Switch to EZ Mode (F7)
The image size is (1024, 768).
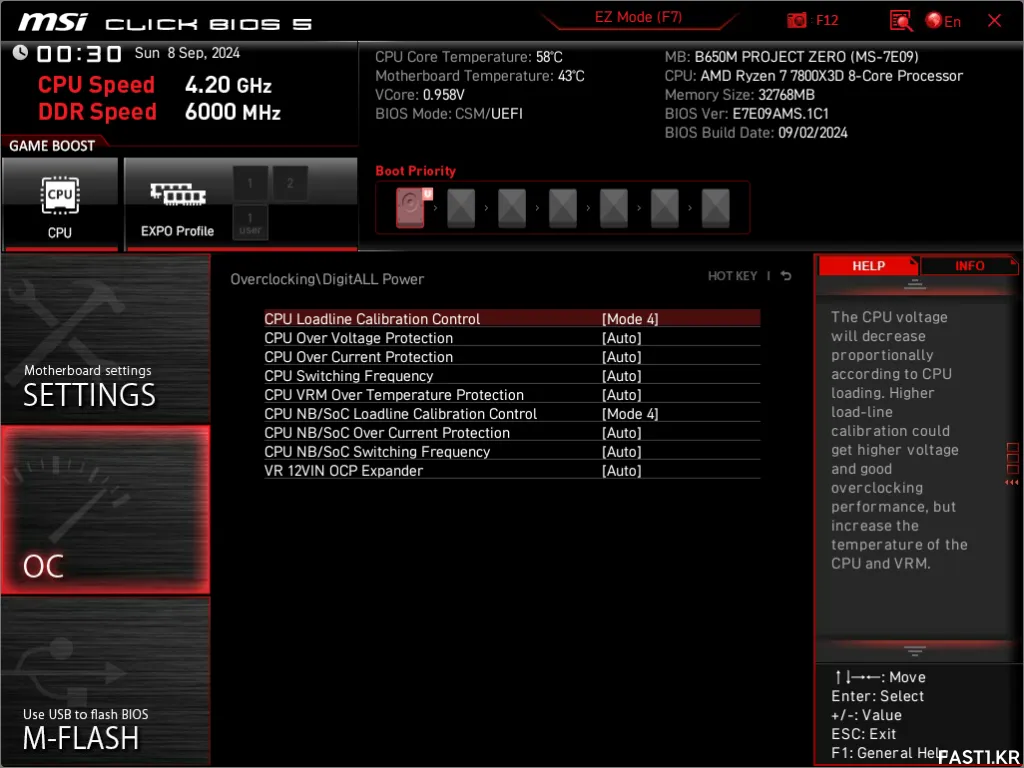click(638, 18)
